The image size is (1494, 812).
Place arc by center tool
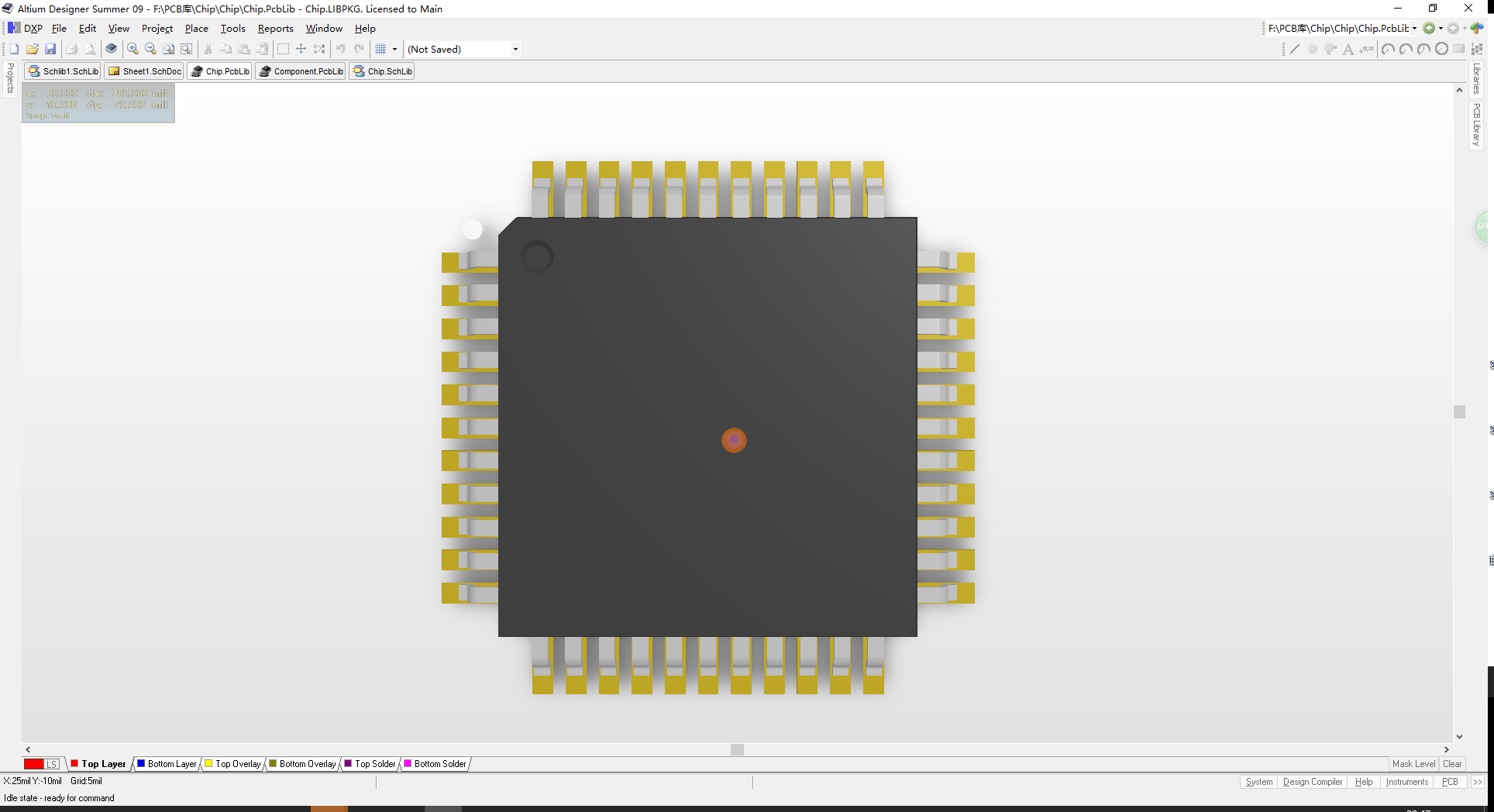(x=1388, y=49)
